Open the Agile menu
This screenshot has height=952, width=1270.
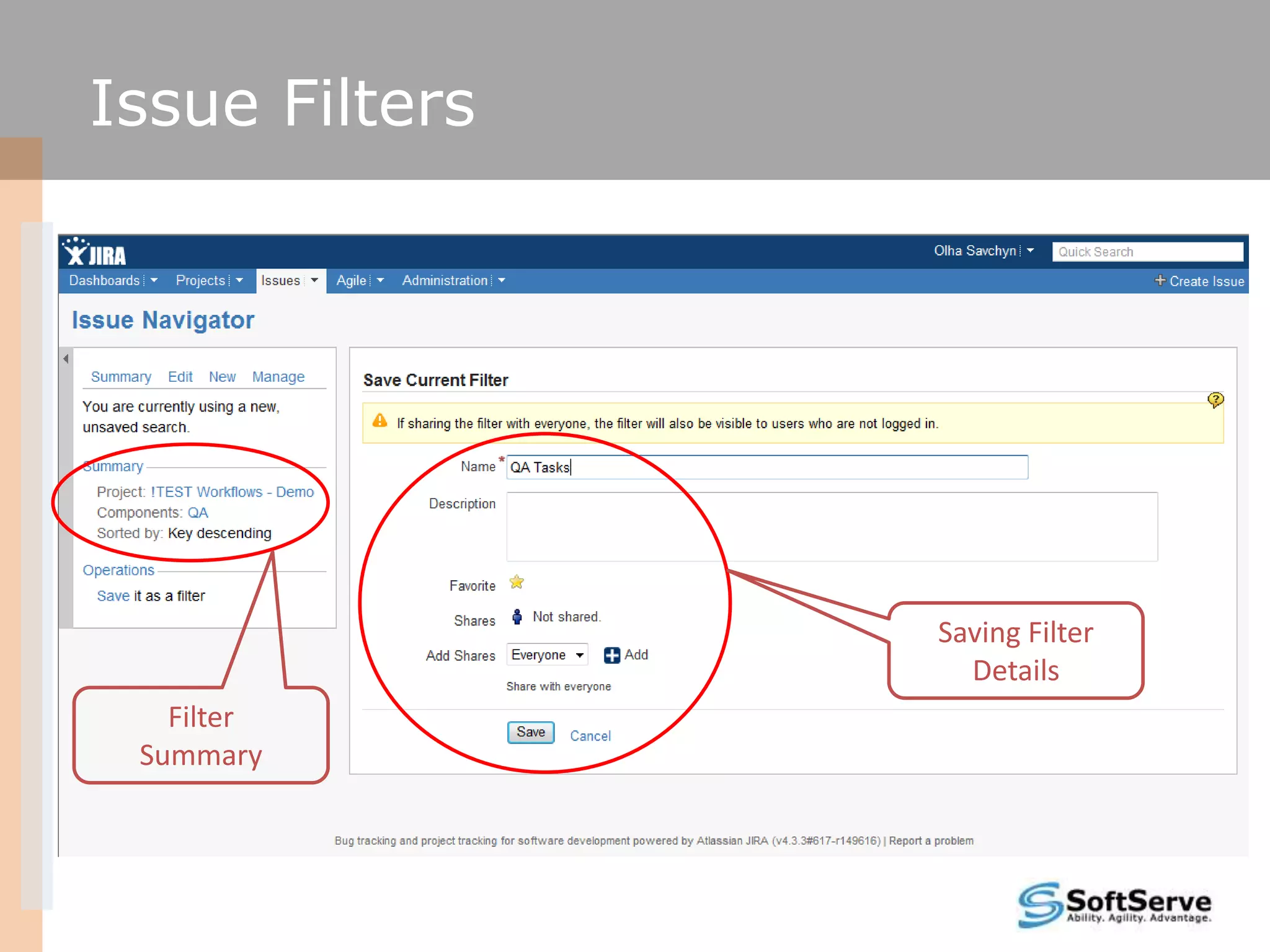(351, 281)
